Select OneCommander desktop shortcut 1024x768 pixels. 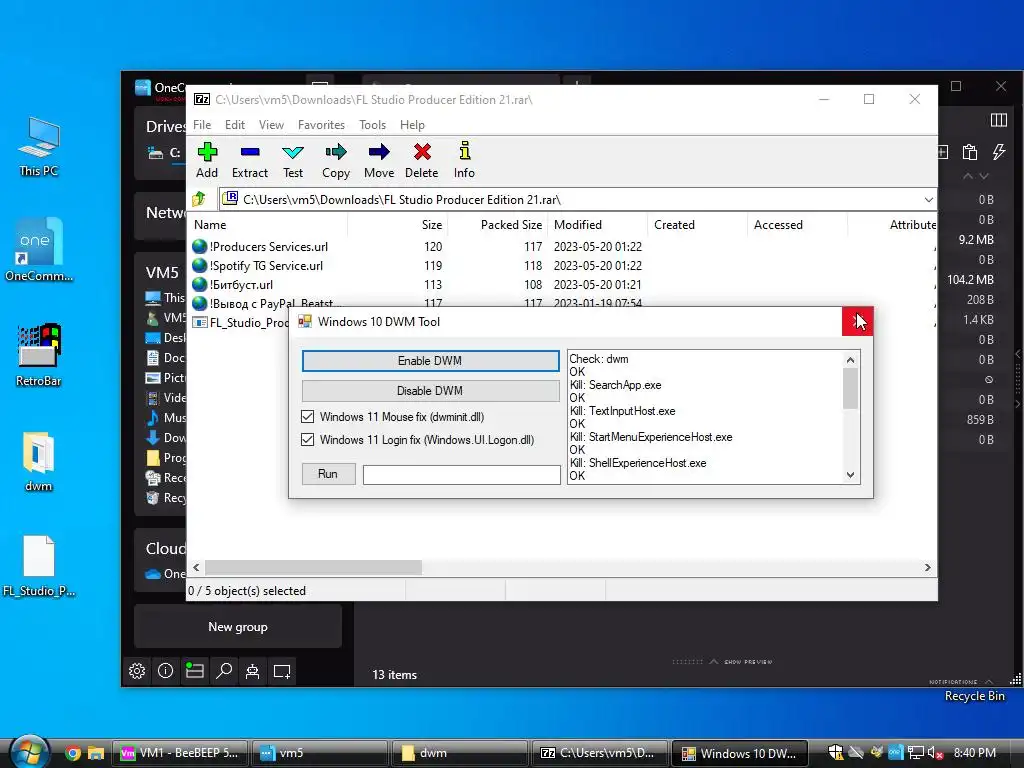click(39, 251)
